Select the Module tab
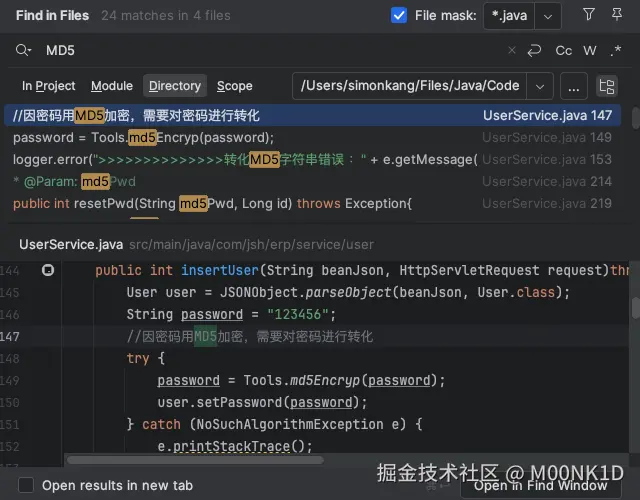The width and height of the screenshot is (640, 500). click(112, 86)
